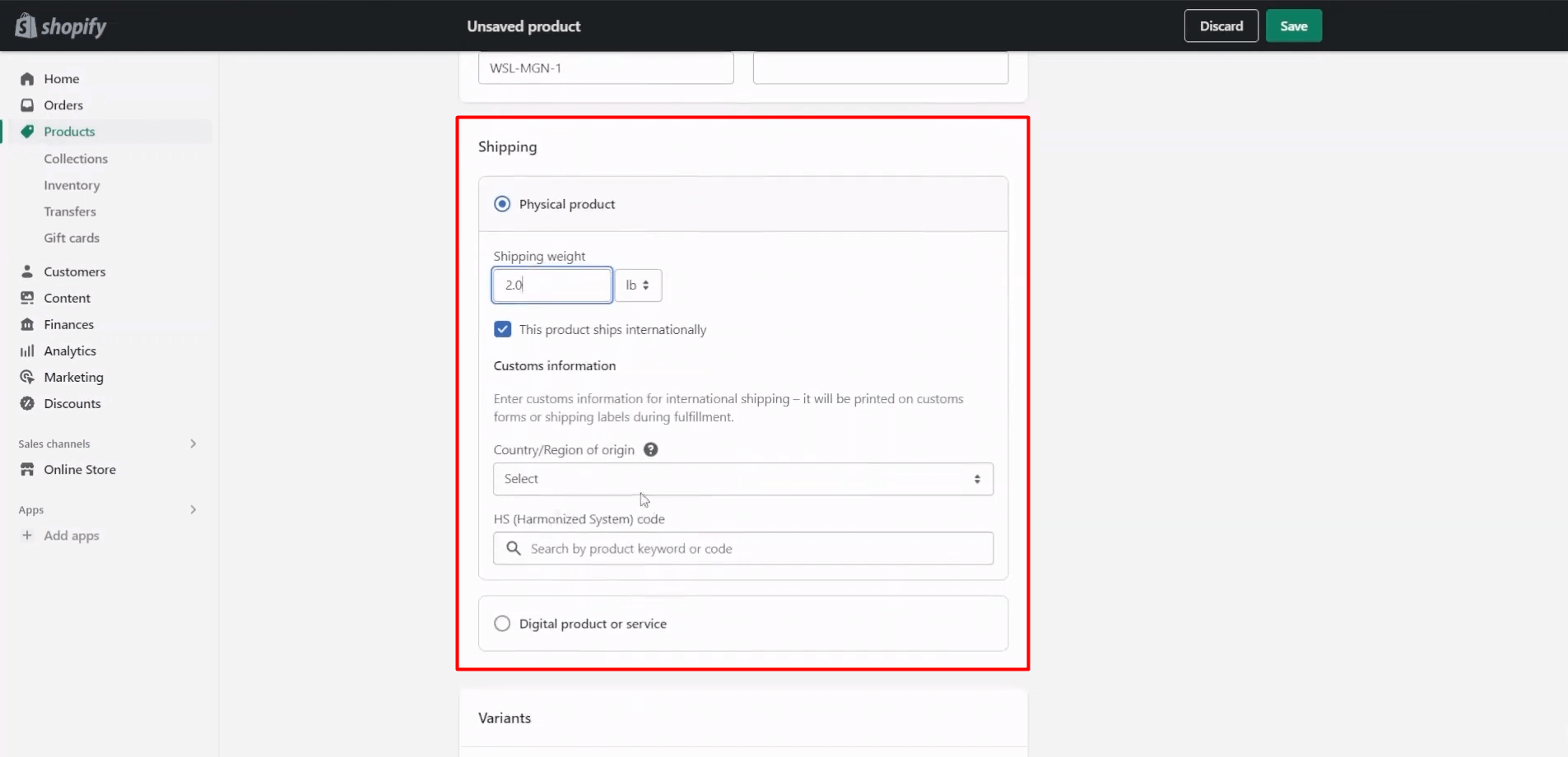Image resolution: width=1568 pixels, height=757 pixels.
Task: Expand the Apps section chevron
Action: click(x=193, y=509)
